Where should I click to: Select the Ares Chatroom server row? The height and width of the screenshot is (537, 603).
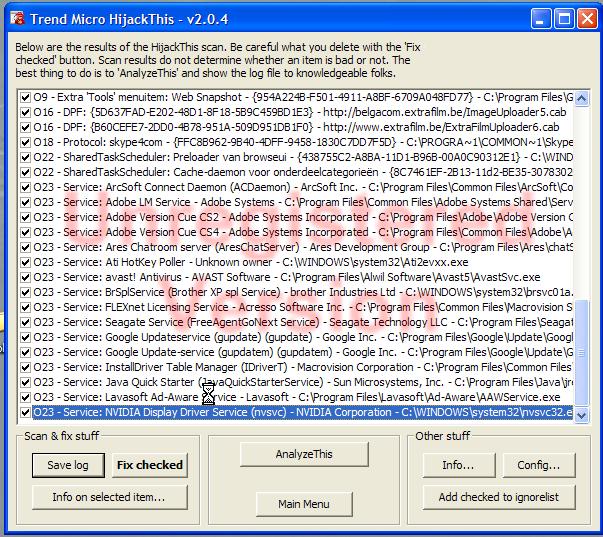[x=303, y=247]
